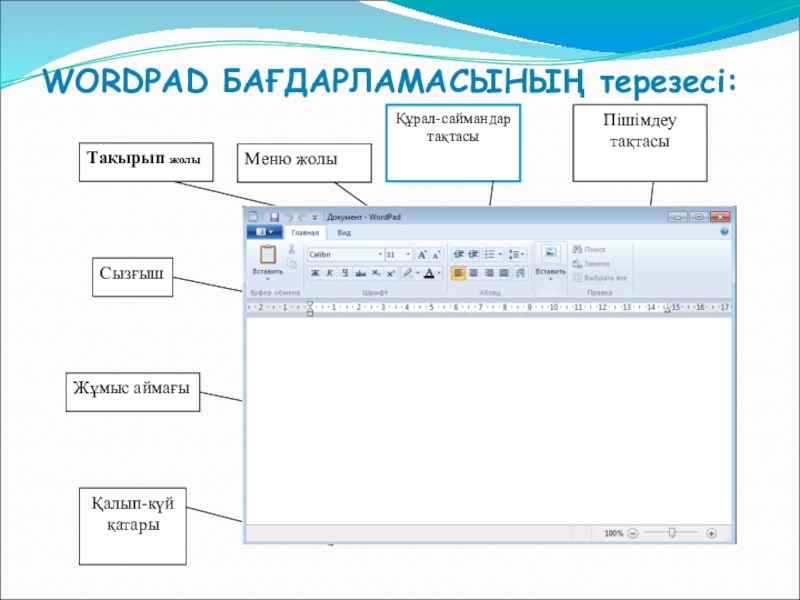
Task: Toggle underline with the Ч button
Action: [x=345, y=273]
